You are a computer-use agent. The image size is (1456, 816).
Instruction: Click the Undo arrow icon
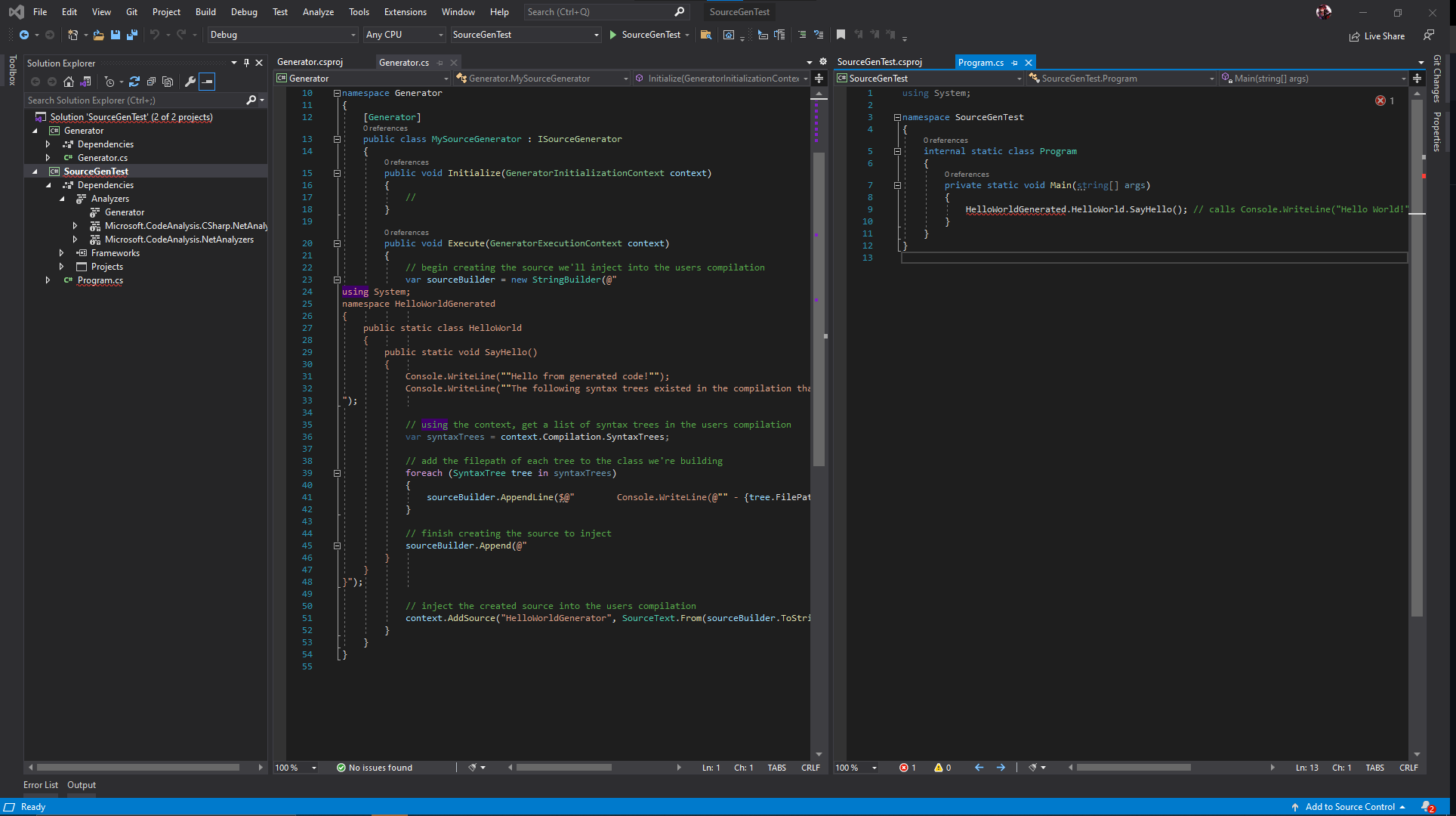(154, 35)
